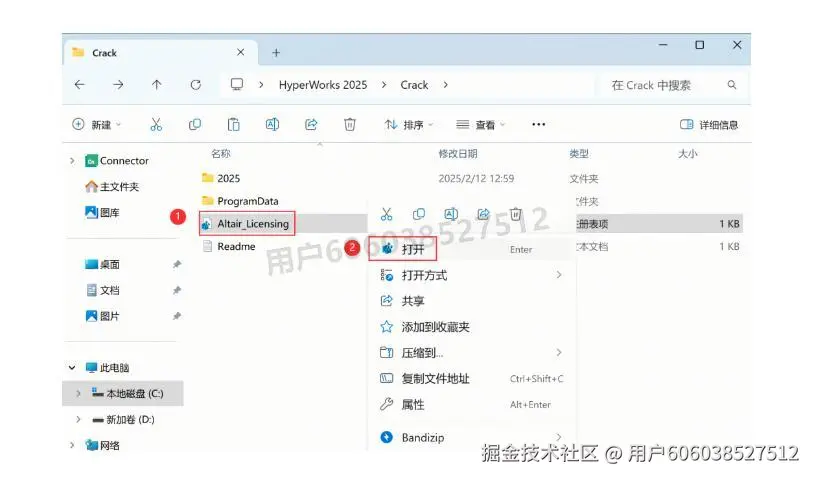This screenshot has width=814, height=479.
Task: Click the This PC monitor icon in address bar
Action: [237, 84]
